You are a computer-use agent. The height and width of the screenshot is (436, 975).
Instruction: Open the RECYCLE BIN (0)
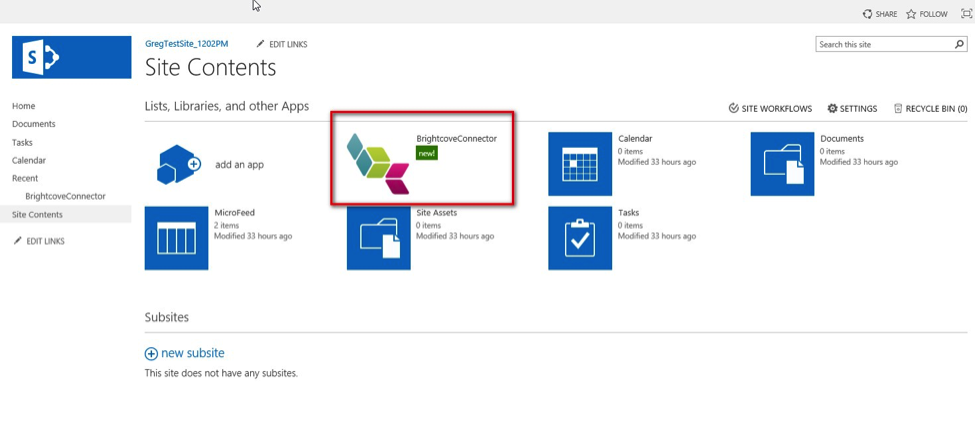point(930,108)
